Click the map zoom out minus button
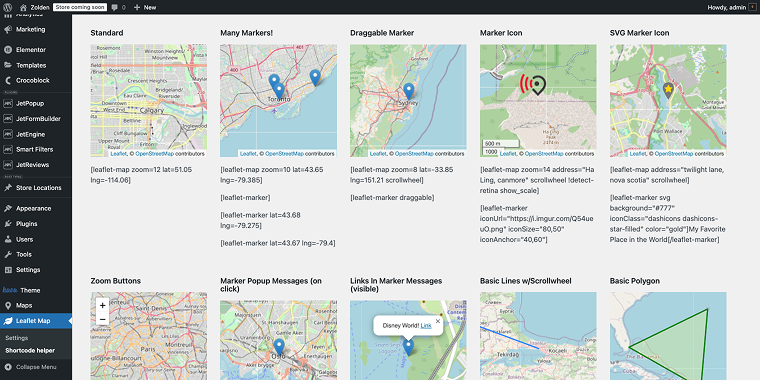 (x=102, y=319)
